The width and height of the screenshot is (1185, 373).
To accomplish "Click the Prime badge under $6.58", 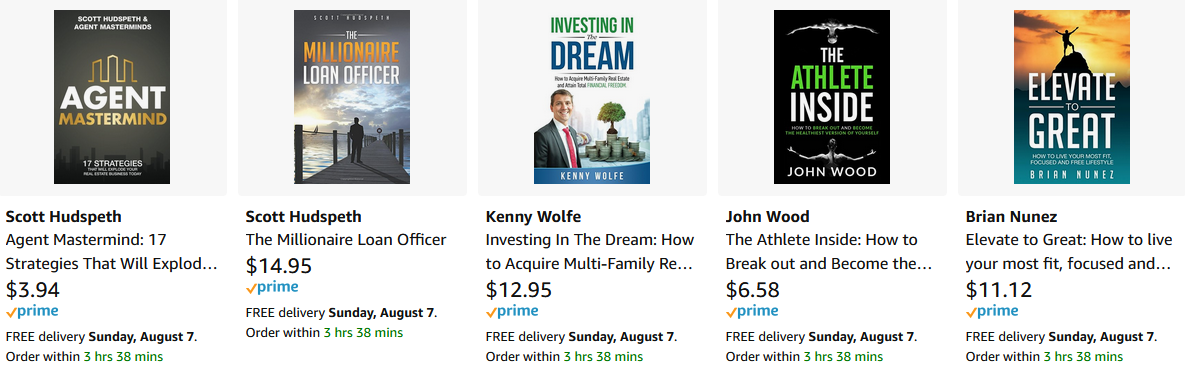I will pos(752,311).
